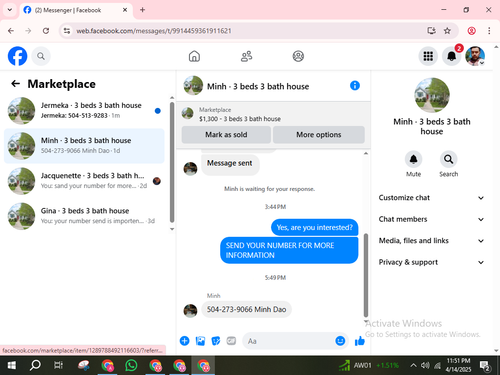The image size is (500, 375).
Task: Go back using the Marketplace back arrow
Action: coord(15,84)
